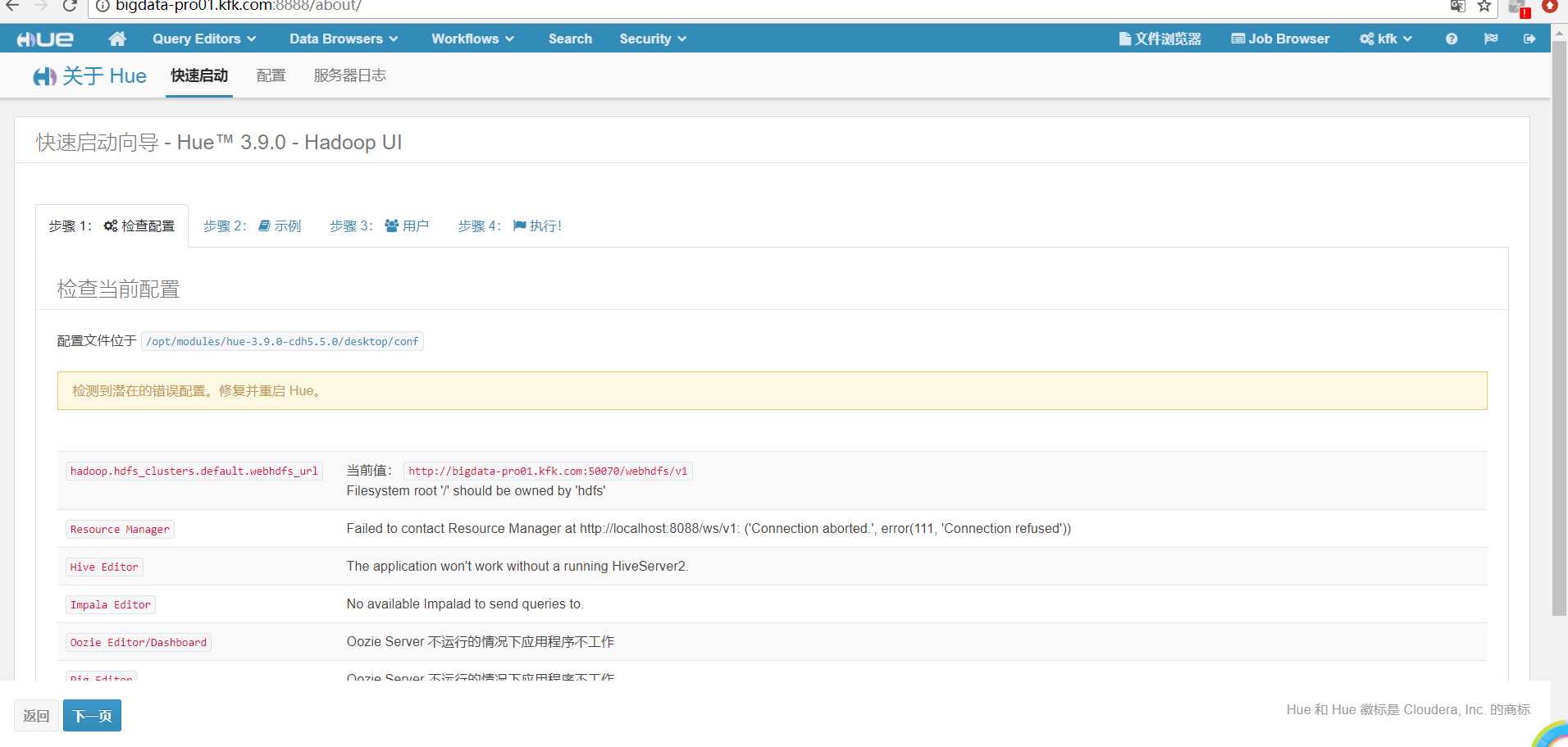The image size is (1568, 747).
Task: Go to the home house icon
Action: (x=117, y=39)
